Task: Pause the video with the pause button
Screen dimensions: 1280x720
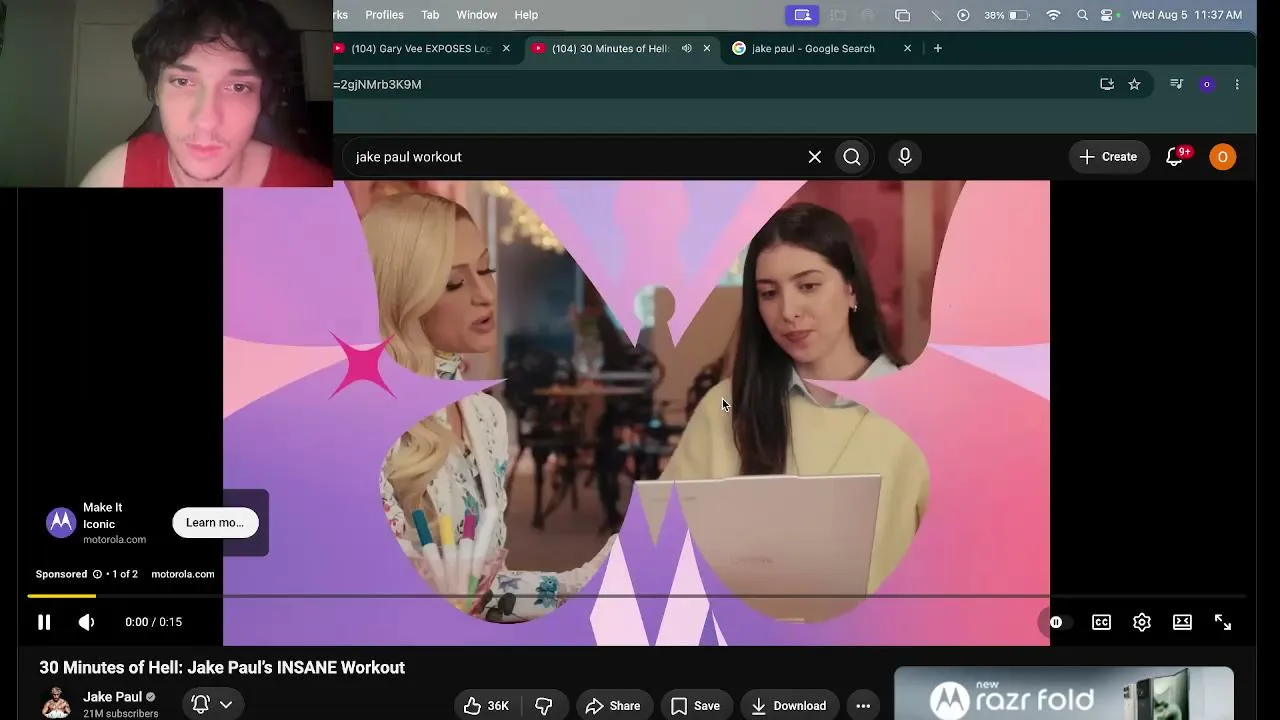Action: (44, 622)
